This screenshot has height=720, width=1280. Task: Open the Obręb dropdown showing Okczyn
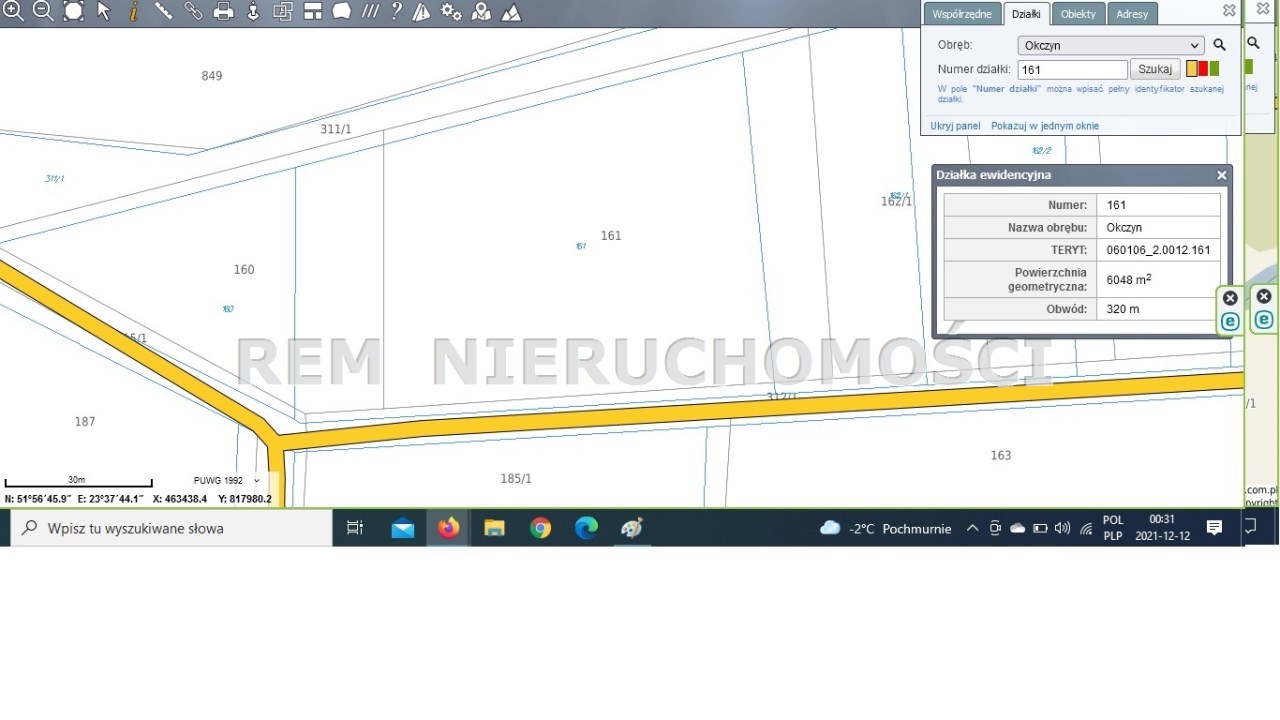(x=1110, y=45)
